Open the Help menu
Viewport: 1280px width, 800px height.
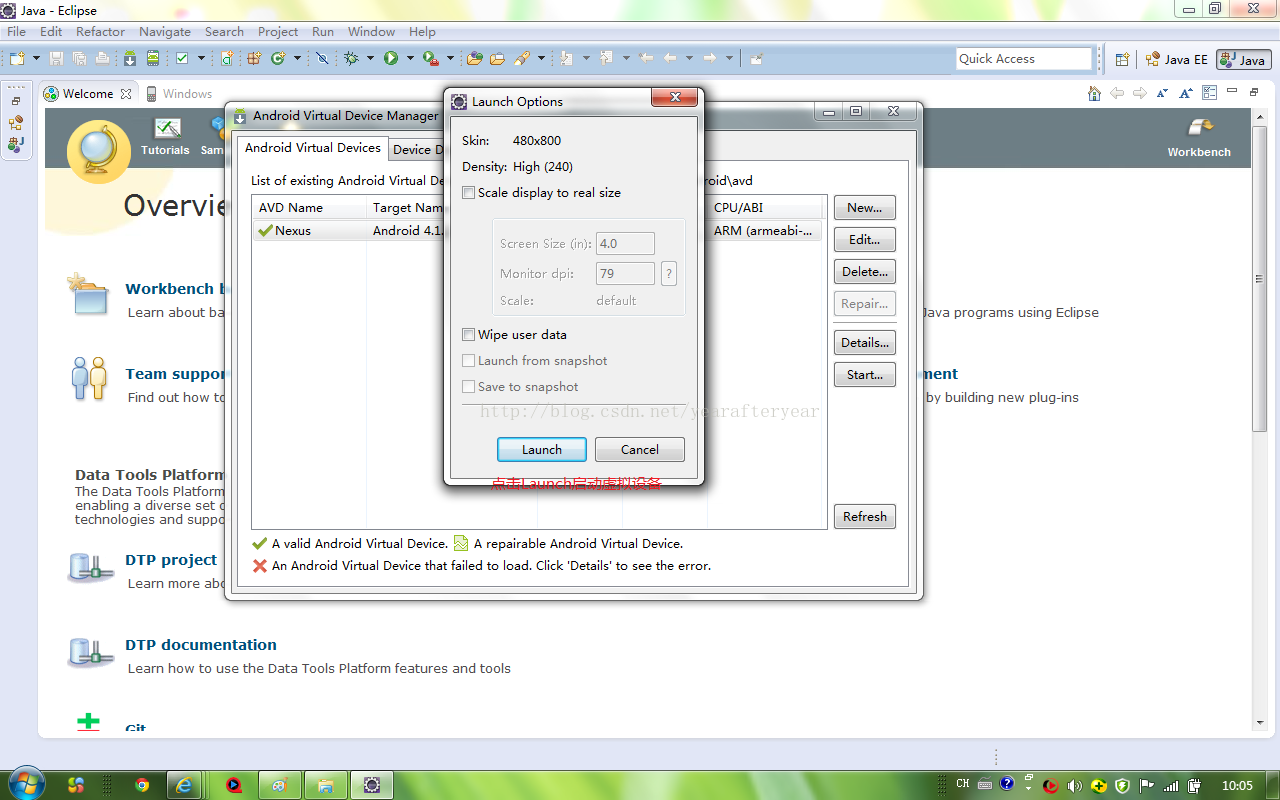point(422,32)
